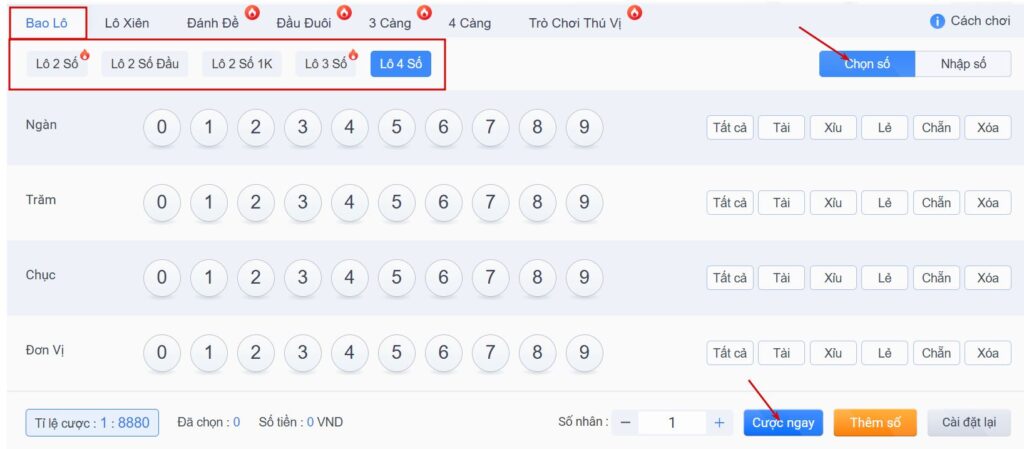
Task: Select Tất cả in Ngàn row
Action: 730,127
